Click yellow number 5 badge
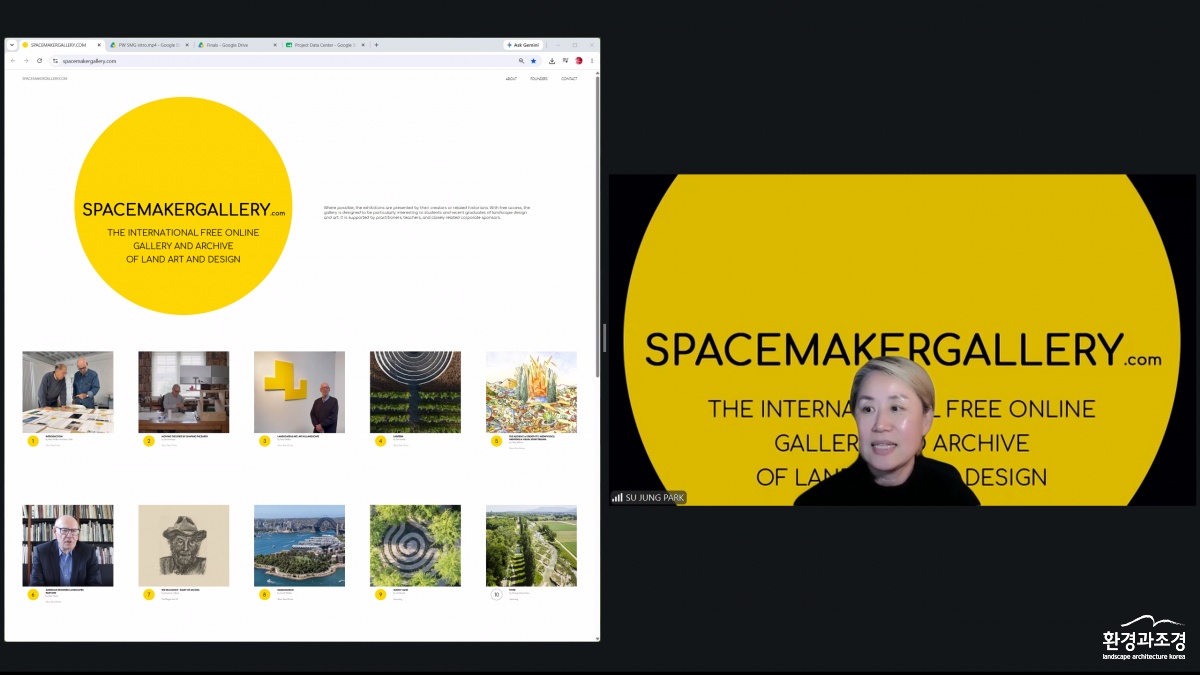The height and width of the screenshot is (675, 1200). (x=497, y=441)
